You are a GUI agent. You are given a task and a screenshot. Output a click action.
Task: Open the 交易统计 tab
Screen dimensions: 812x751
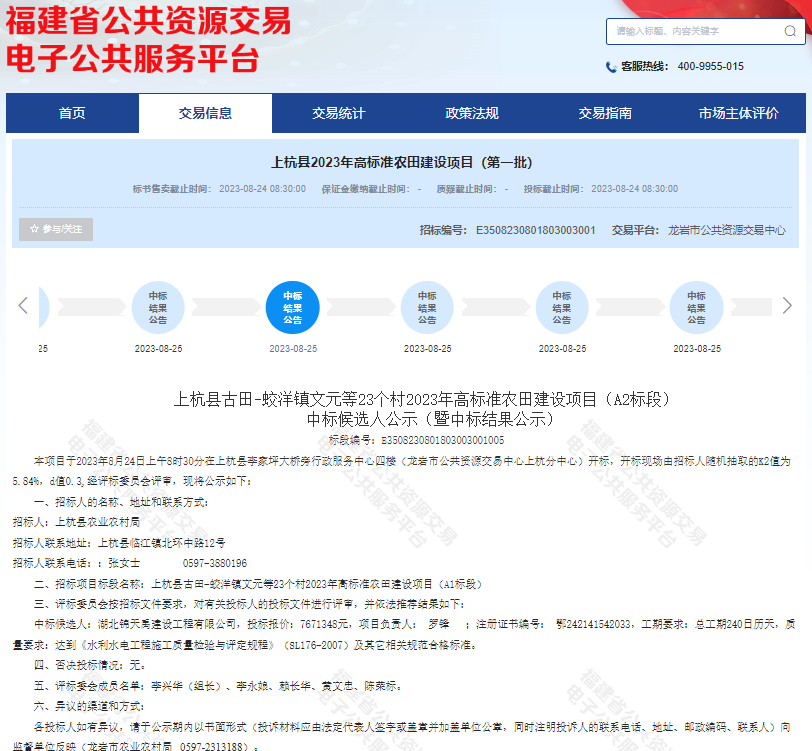pos(338,113)
